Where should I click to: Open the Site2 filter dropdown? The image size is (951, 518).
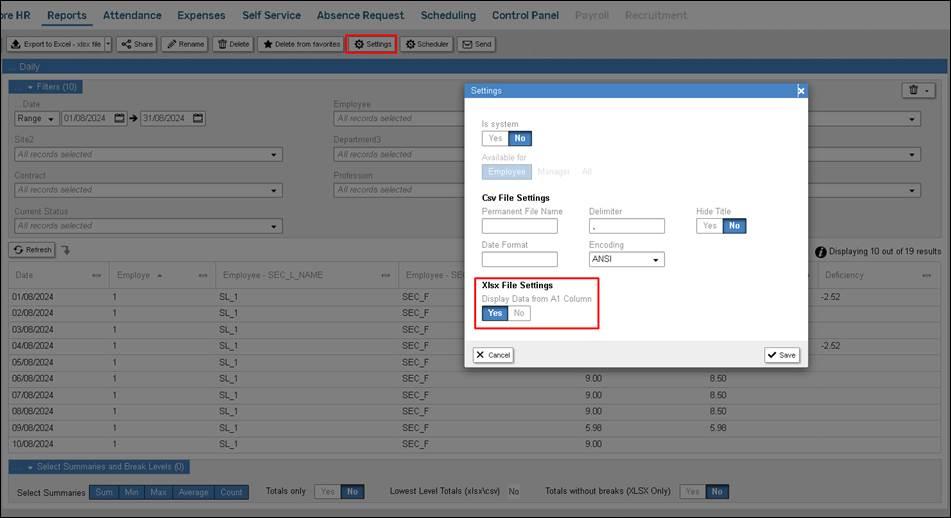pyautogui.click(x=148, y=155)
